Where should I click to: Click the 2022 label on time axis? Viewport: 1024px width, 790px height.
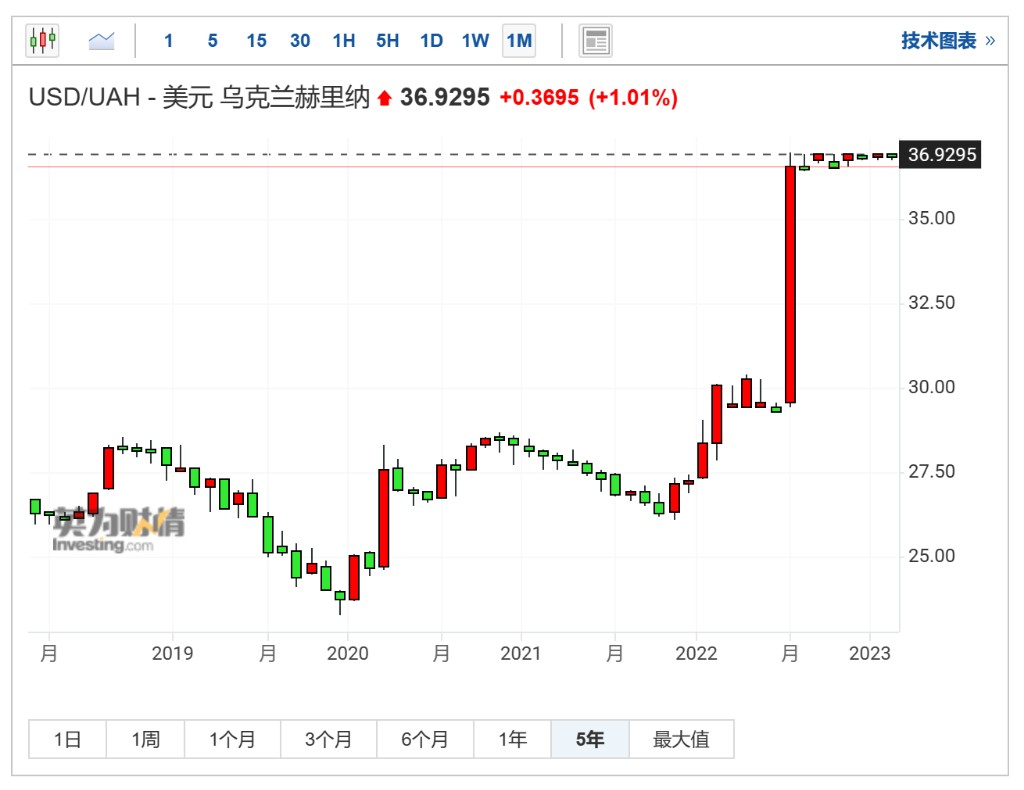[696, 653]
